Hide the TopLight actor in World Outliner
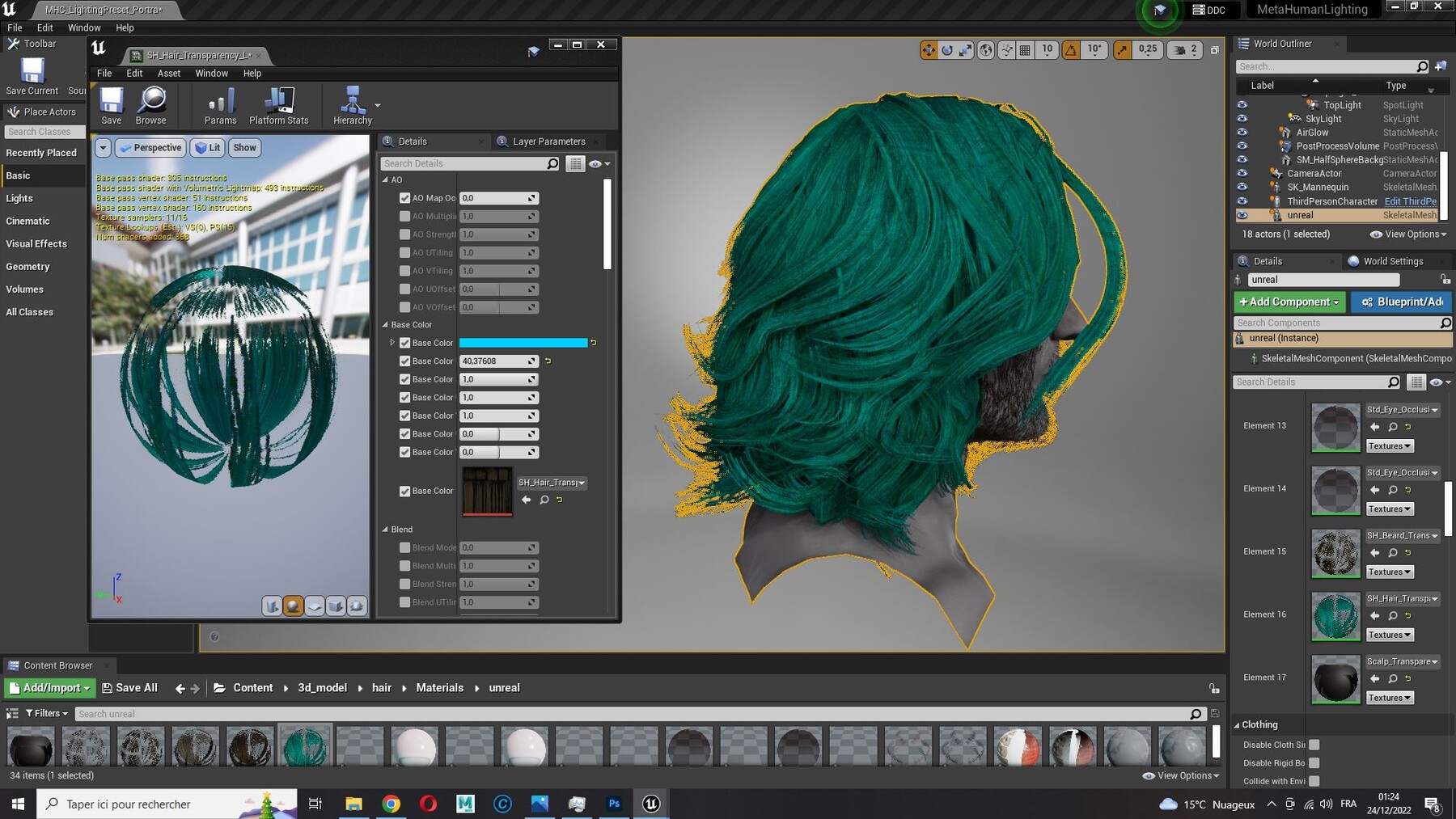 (x=1242, y=105)
